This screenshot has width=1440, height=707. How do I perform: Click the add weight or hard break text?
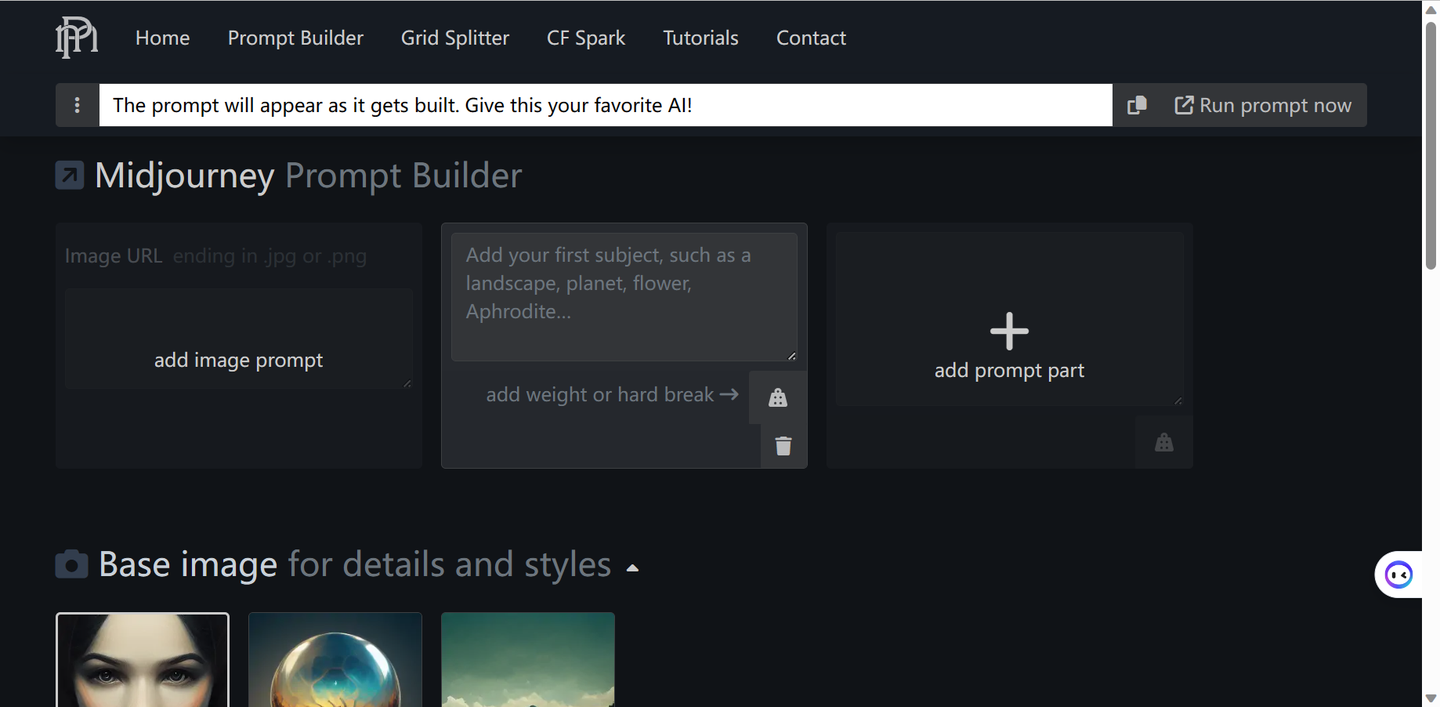coord(612,395)
